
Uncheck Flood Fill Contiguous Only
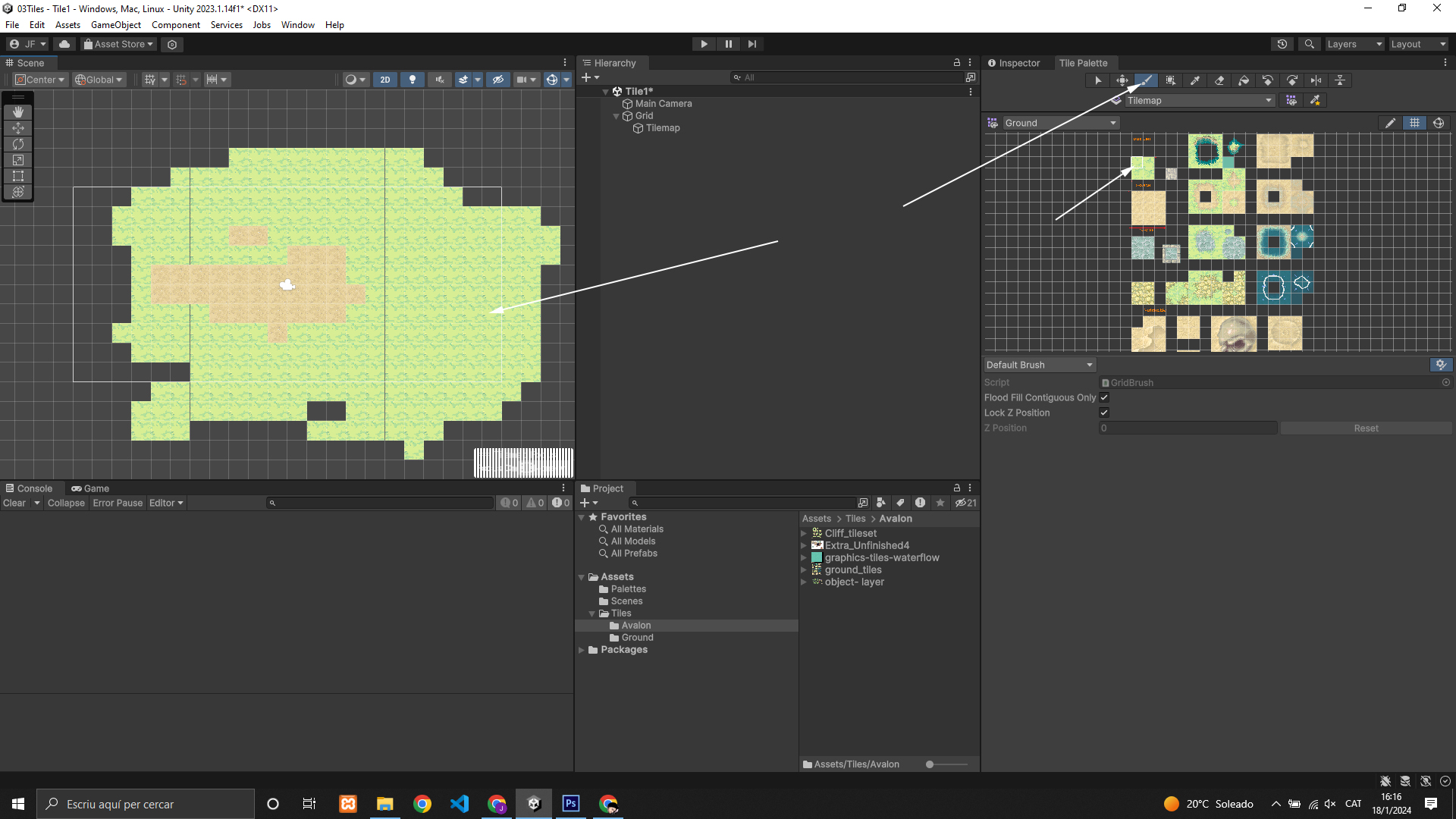click(1104, 397)
